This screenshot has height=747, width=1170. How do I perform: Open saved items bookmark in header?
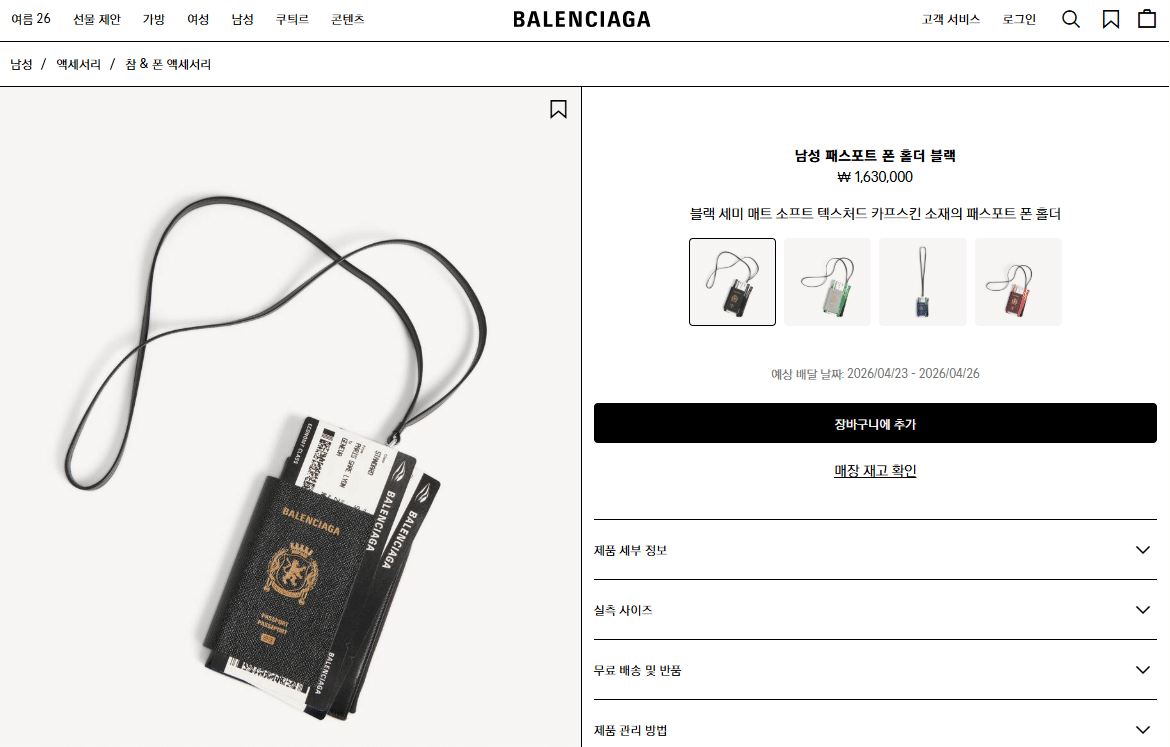1110,19
